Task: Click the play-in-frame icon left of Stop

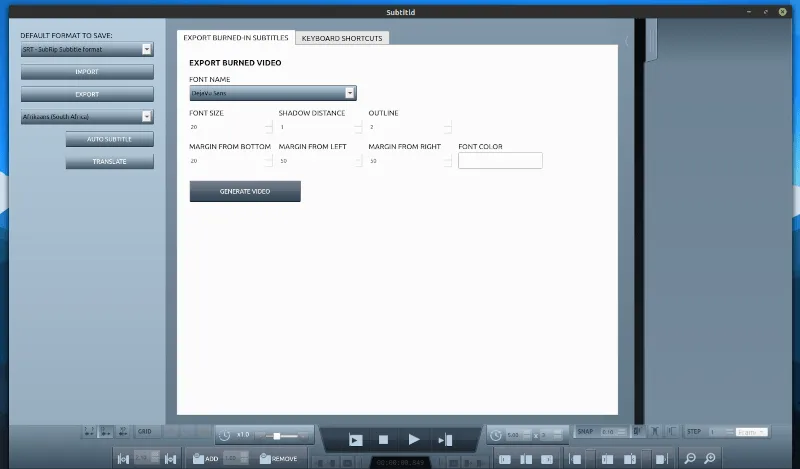Action: pyautogui.click(x=355, y=439)
